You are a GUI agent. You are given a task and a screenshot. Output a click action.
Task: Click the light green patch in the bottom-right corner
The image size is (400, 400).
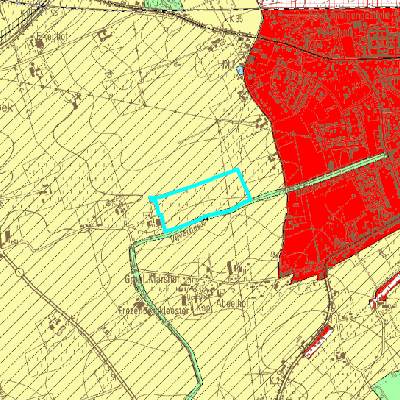click(x=387, y=385)
